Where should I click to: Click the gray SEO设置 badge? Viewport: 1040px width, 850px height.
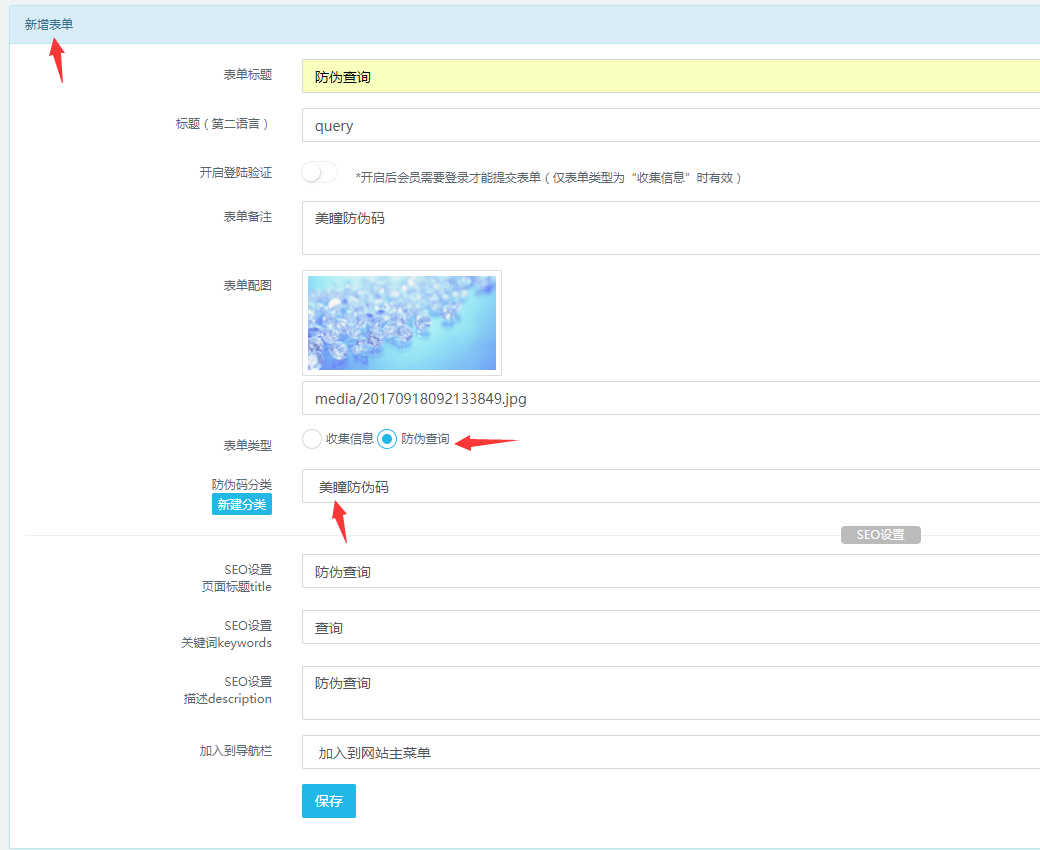[x=880, y=535]
